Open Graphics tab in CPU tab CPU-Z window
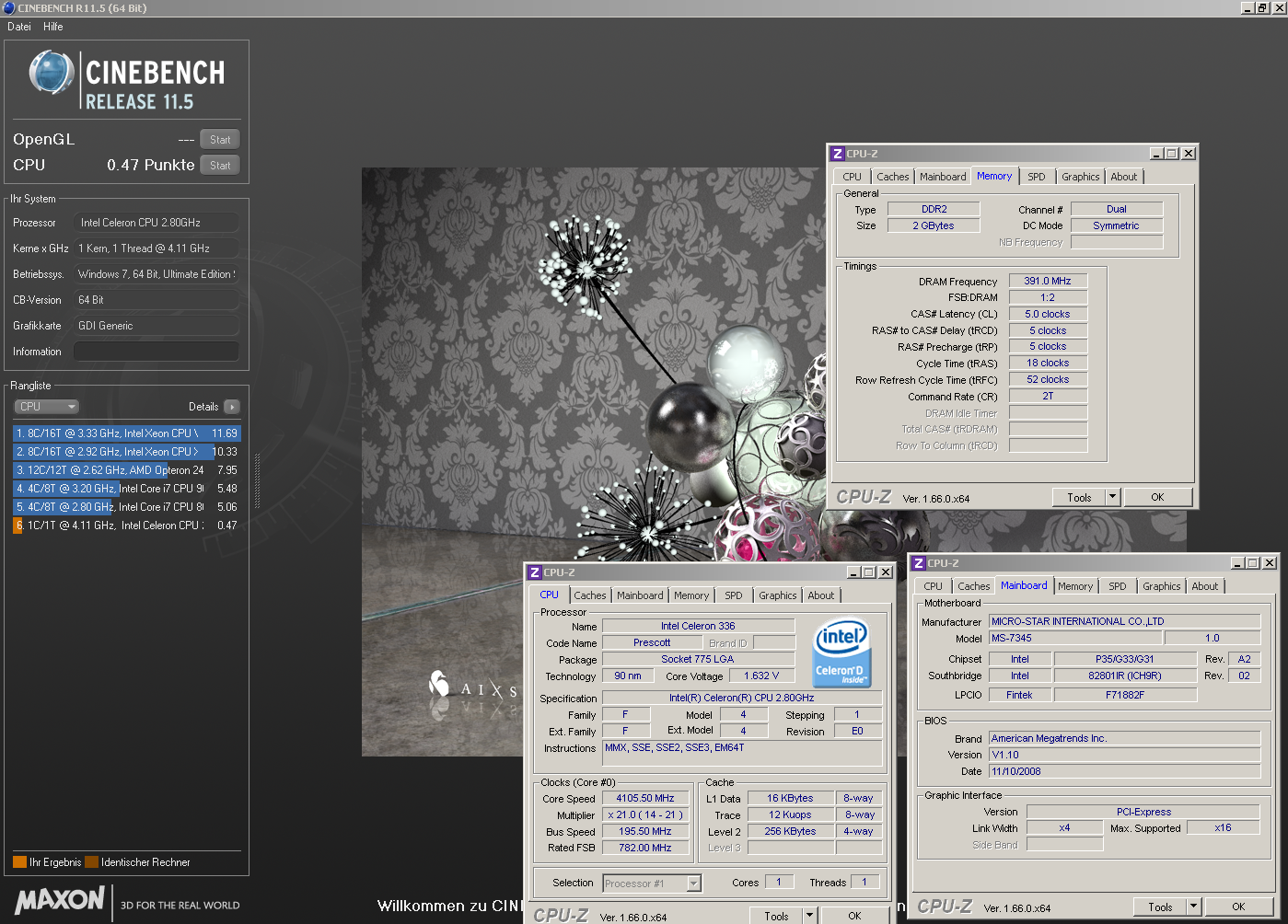 (777, 595)
